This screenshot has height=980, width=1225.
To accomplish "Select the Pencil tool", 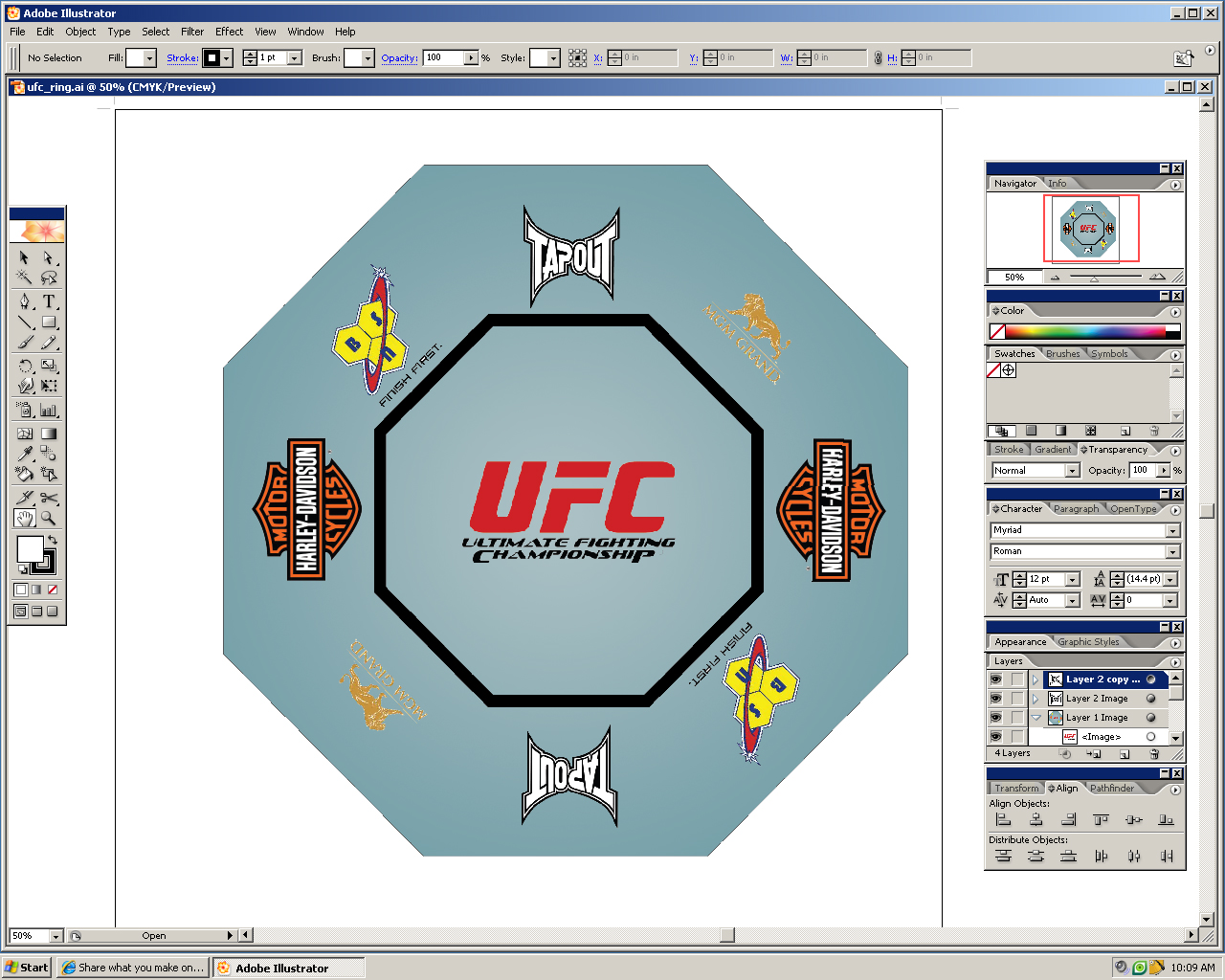I will click(x=49, y=343).
